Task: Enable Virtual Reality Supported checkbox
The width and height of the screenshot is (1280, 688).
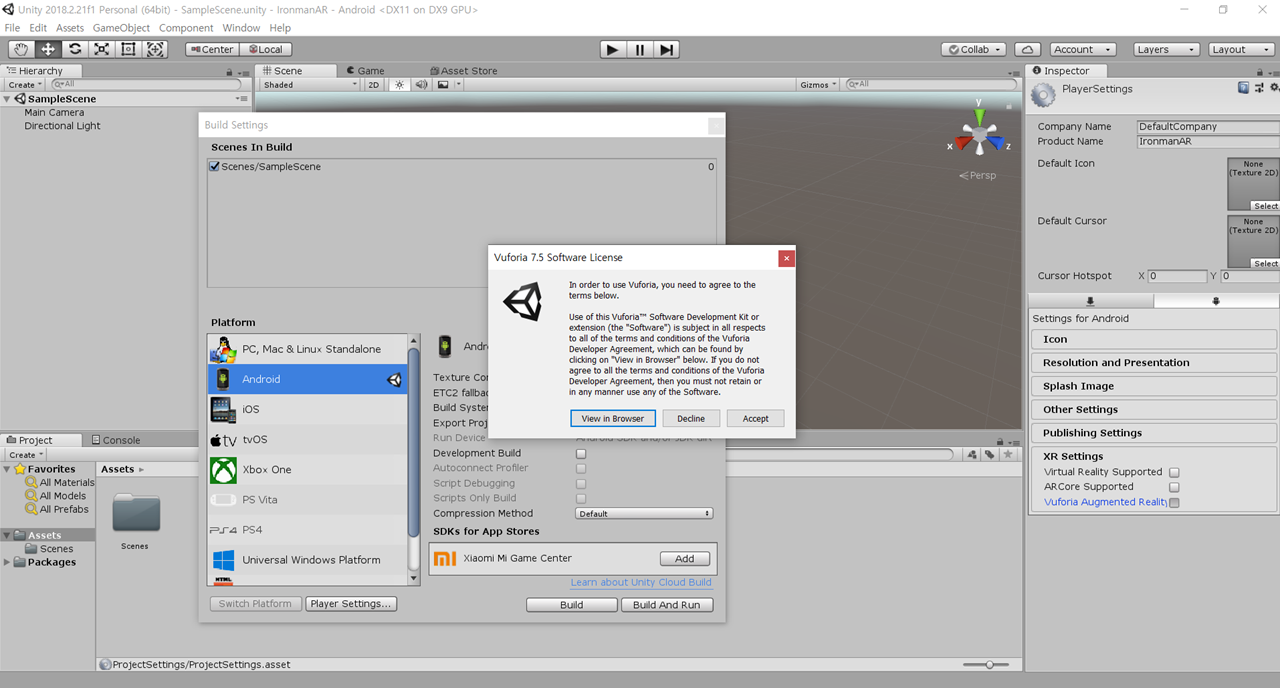Action: pos(1174,473)
